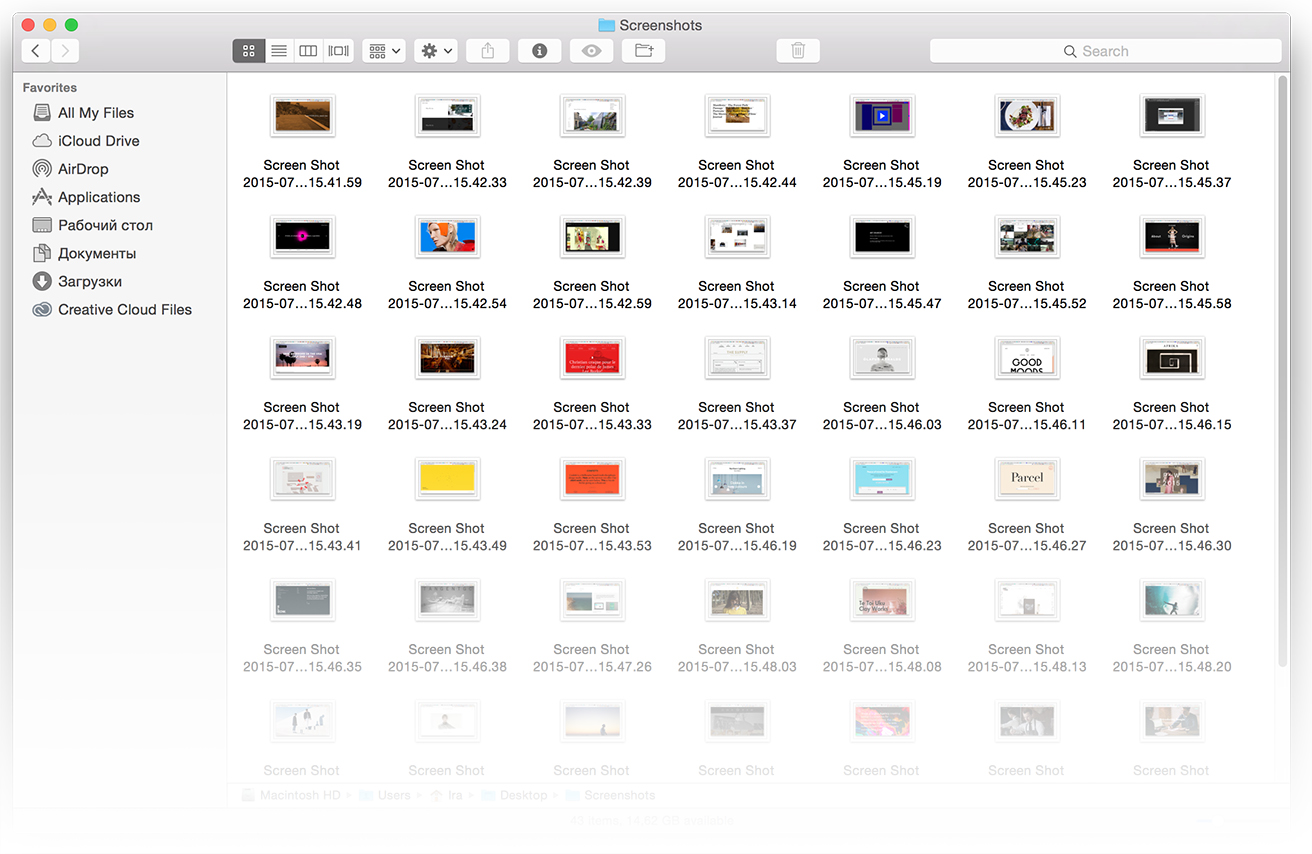This screenshot has height=854, width=1312.
Task: Switch to column view mode
Action: click(x=309, y=51)
